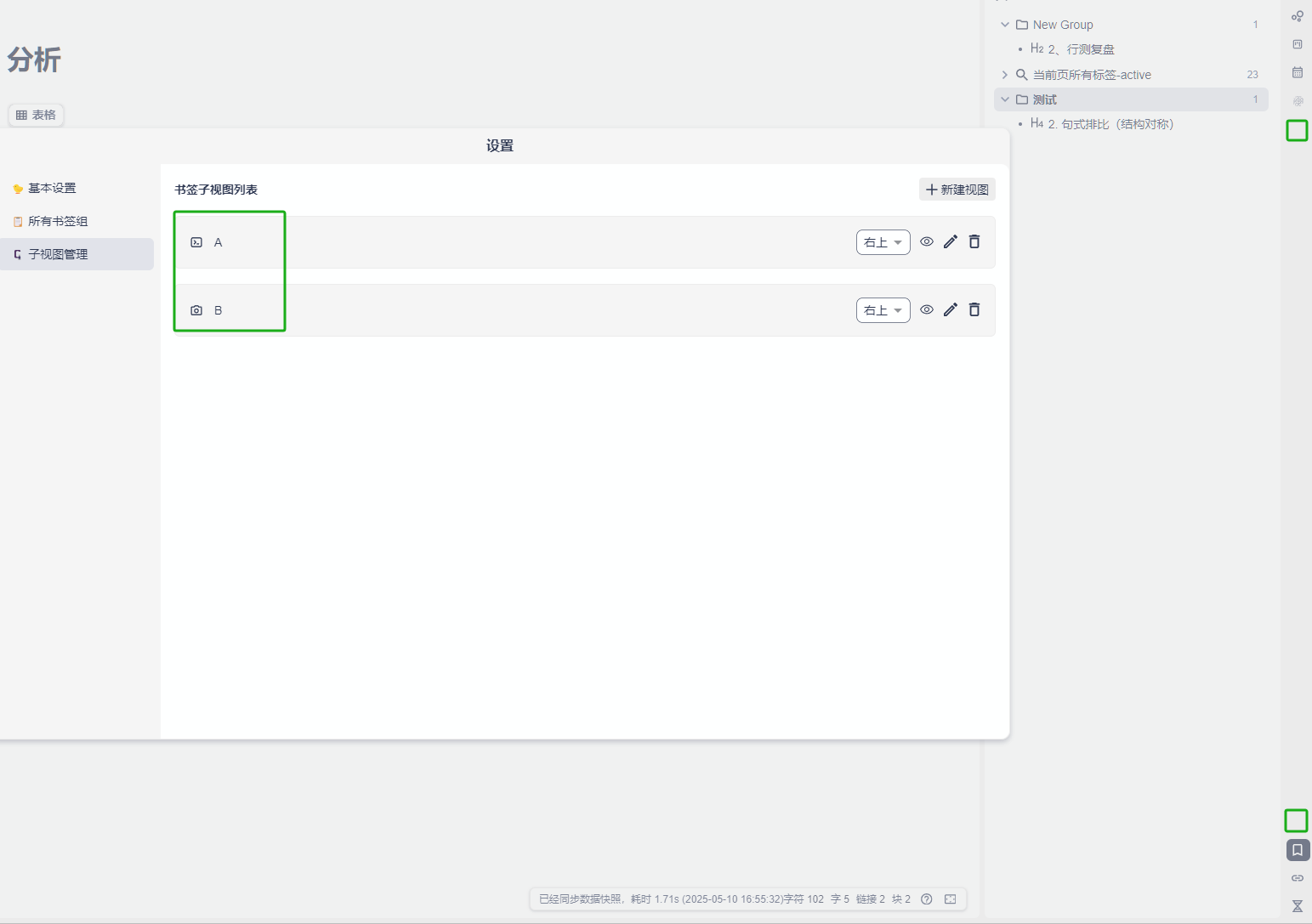Click the 新建视图 button
The width and height of the screenshot is (1312, 924).
(957, 190)
